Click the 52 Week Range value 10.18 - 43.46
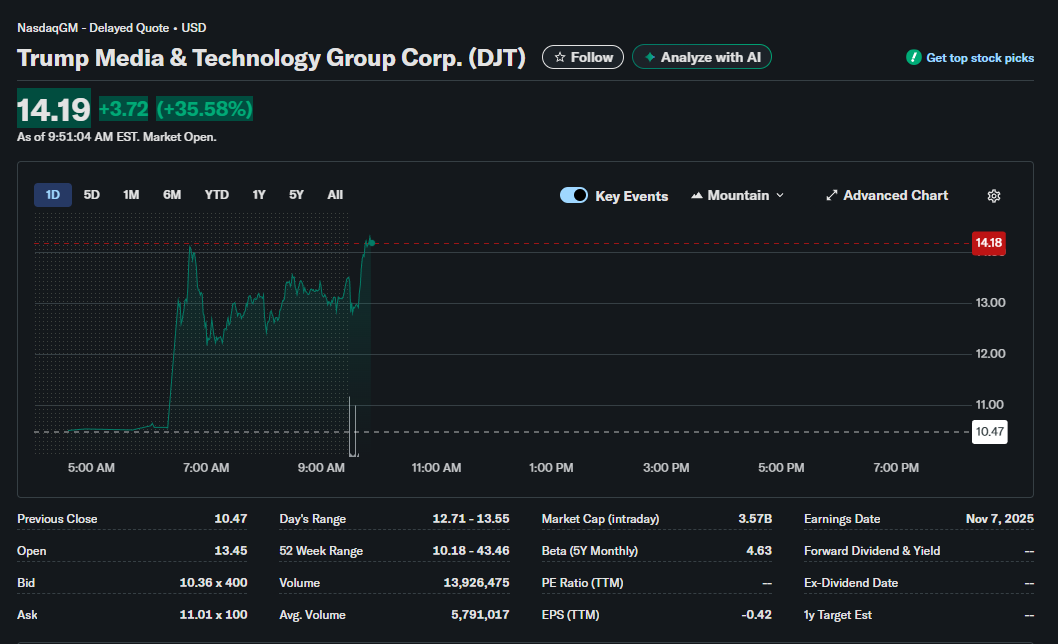Viewport: 1058px width, 644px height. tap(471, 551)
